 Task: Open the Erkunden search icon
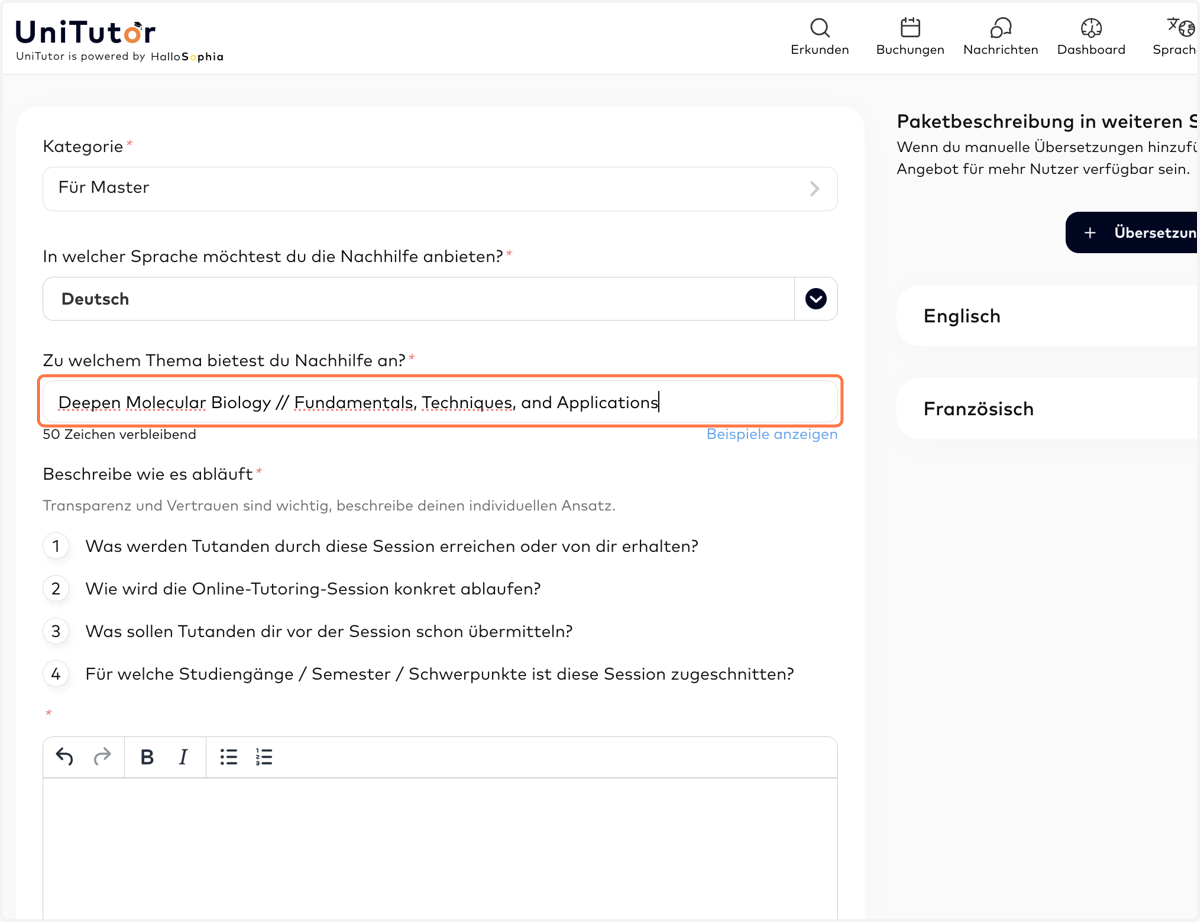coord(820,27)
